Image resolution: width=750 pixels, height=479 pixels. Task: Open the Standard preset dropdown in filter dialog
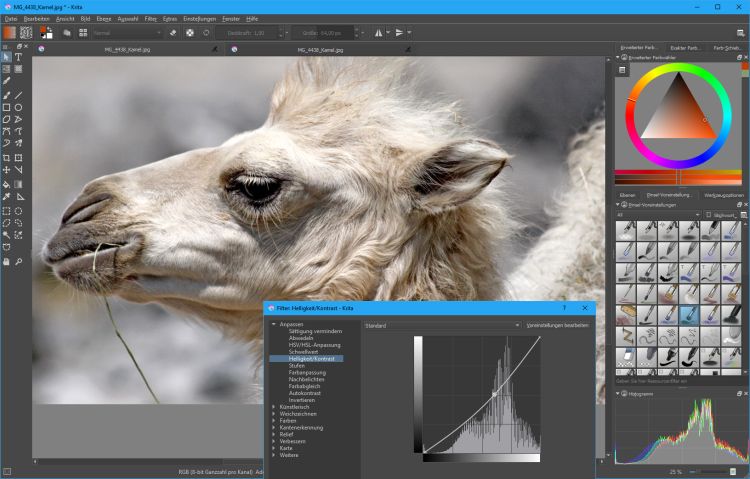[440, 325]
